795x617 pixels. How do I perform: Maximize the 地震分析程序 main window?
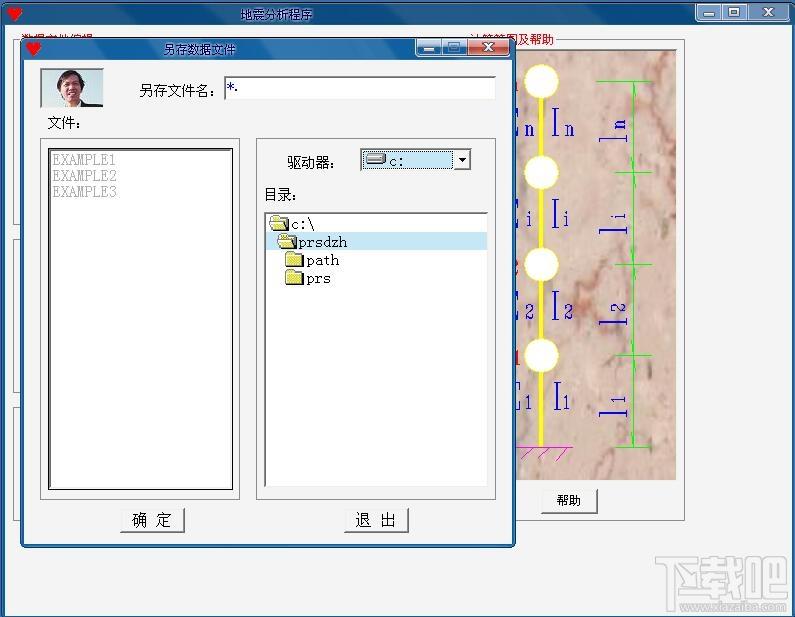tap(734, 12)
